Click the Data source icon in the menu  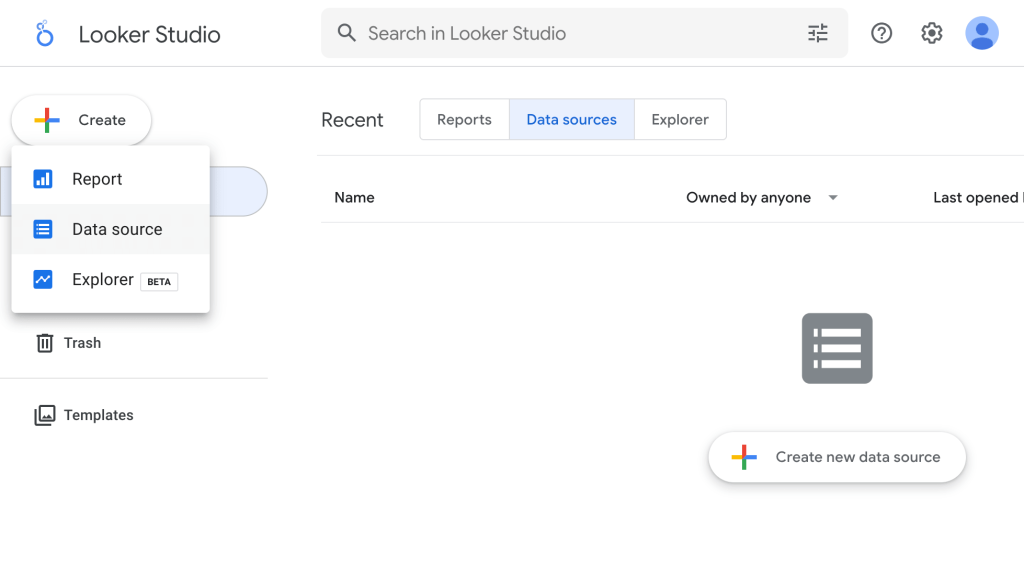[44, 229]
